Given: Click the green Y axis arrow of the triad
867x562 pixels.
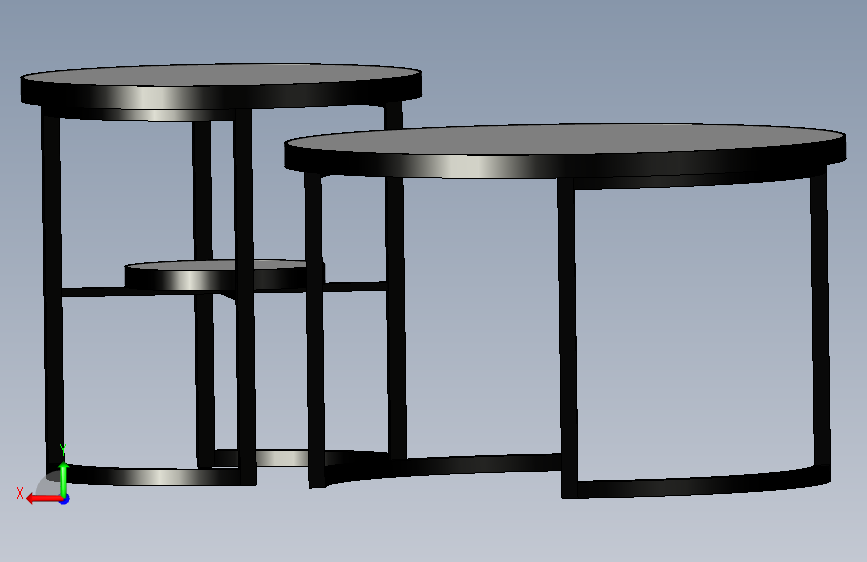Looking at the screenshot, I should (64, 478).
